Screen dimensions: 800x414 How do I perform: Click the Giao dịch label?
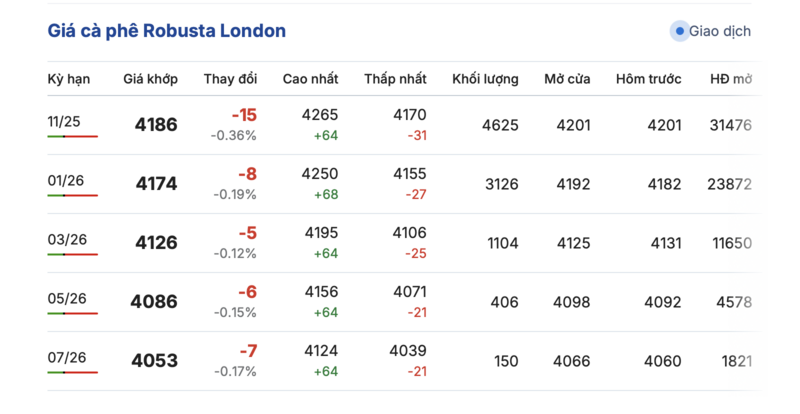pos(720,31)
